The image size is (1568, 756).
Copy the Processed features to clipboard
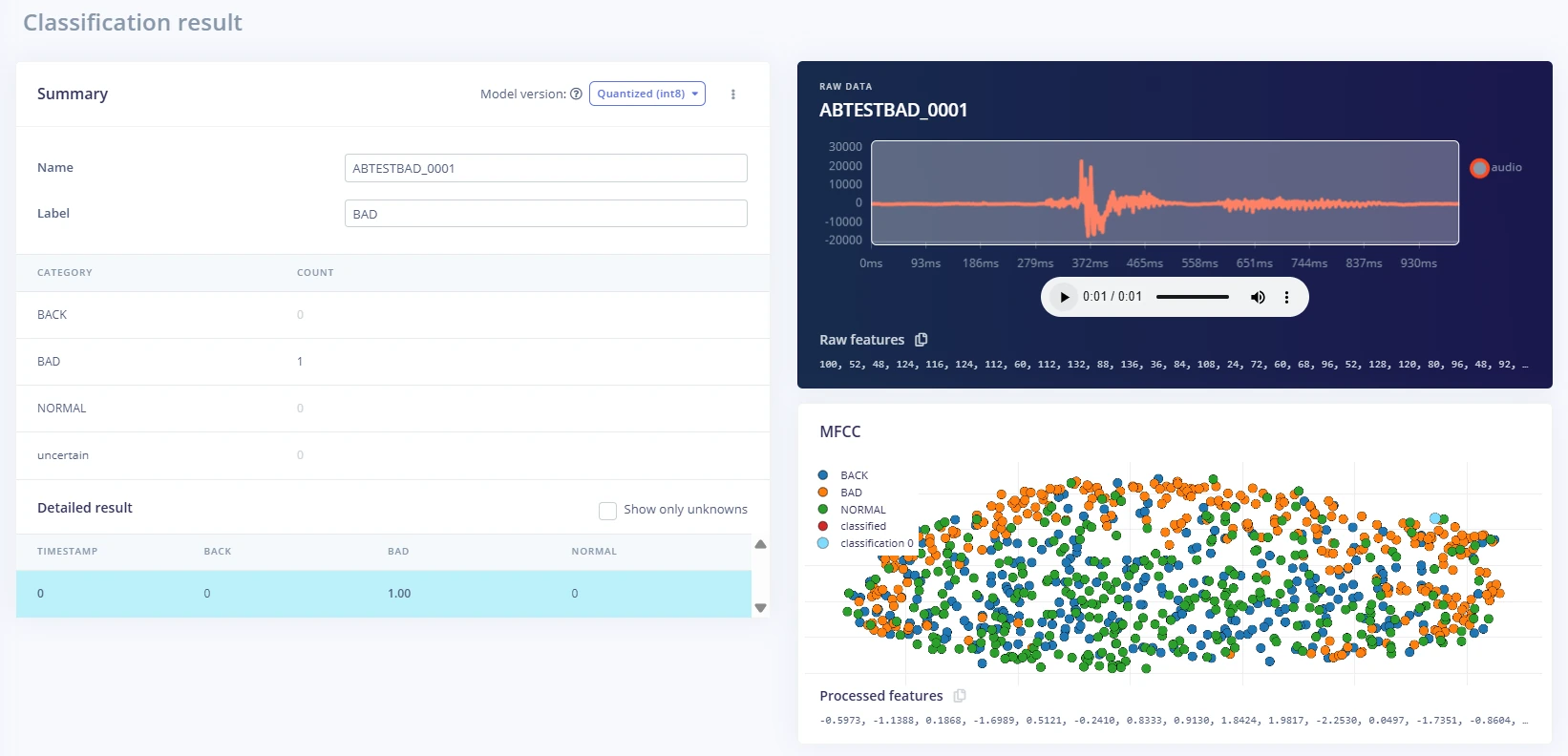960,696
